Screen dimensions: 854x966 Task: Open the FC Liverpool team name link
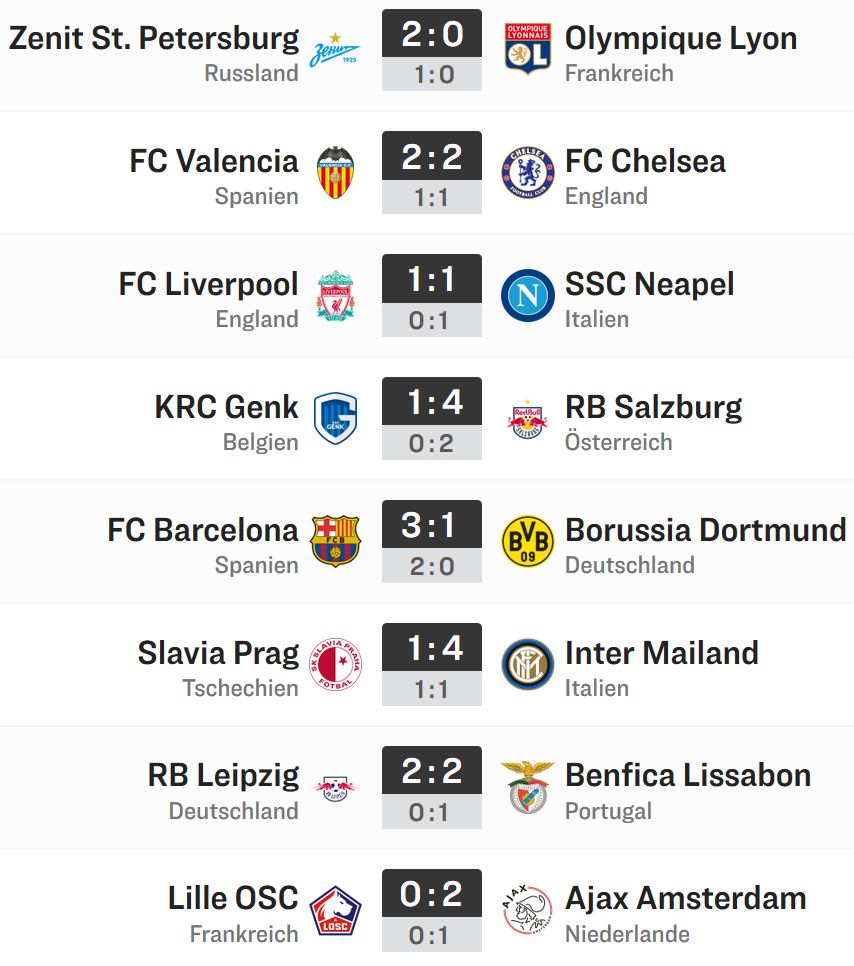coord(208,284)
